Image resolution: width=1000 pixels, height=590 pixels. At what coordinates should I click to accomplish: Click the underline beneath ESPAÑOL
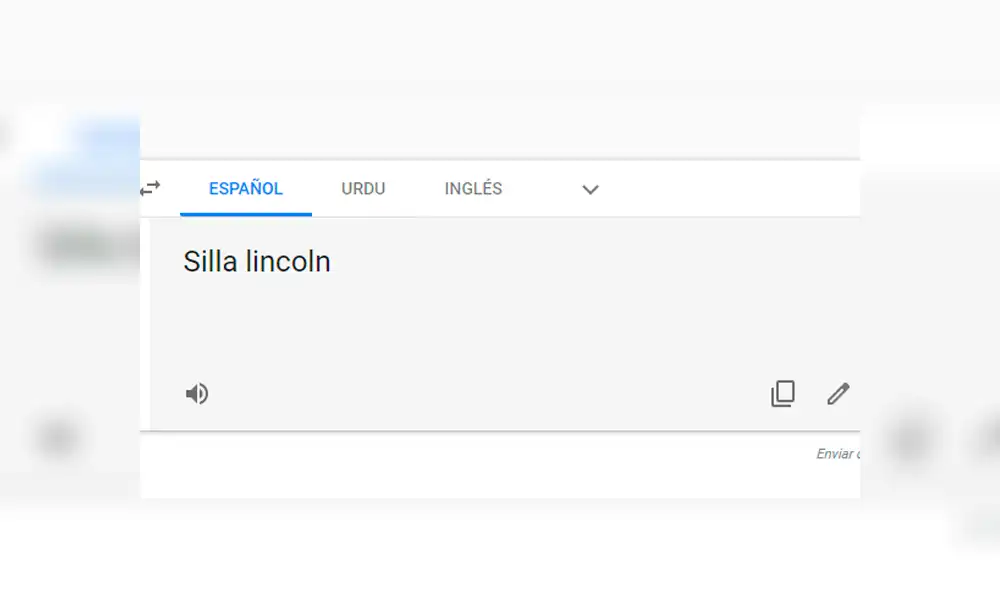pyautogui.click(x=245, y=211)
